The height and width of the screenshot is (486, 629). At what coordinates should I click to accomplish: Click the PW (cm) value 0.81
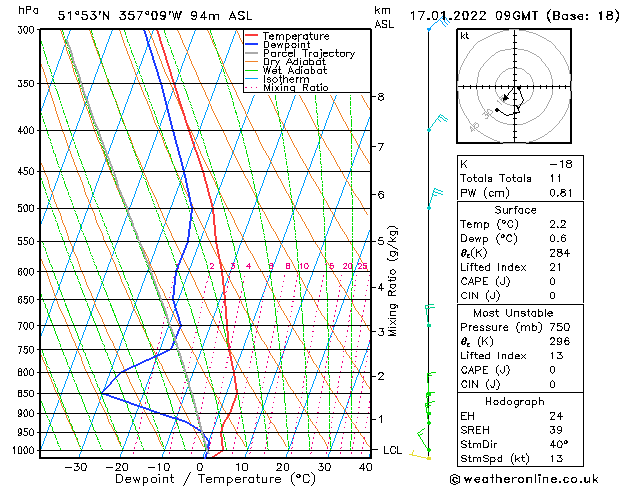coord(560,193)
